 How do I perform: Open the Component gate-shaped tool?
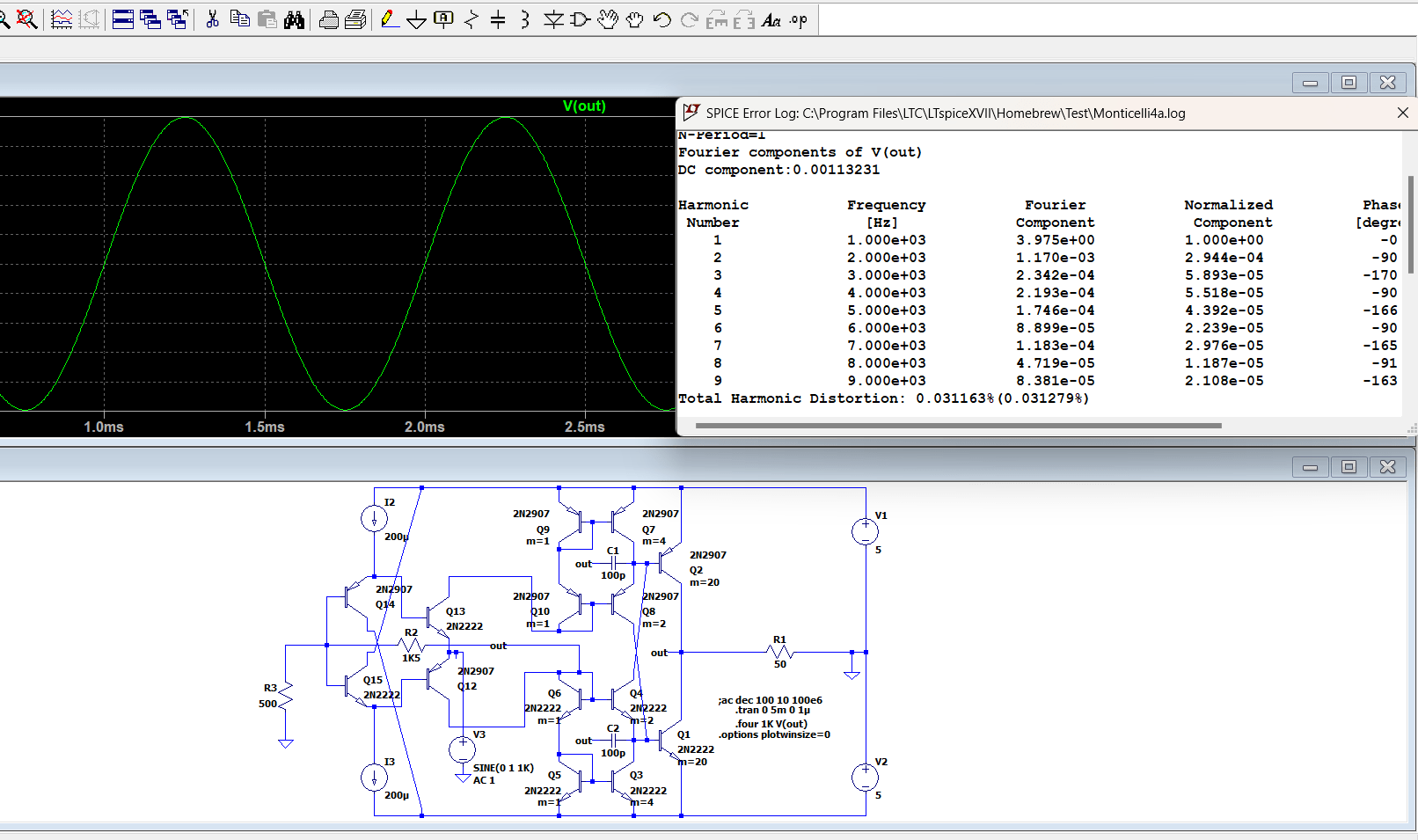(x=580, y=19)
